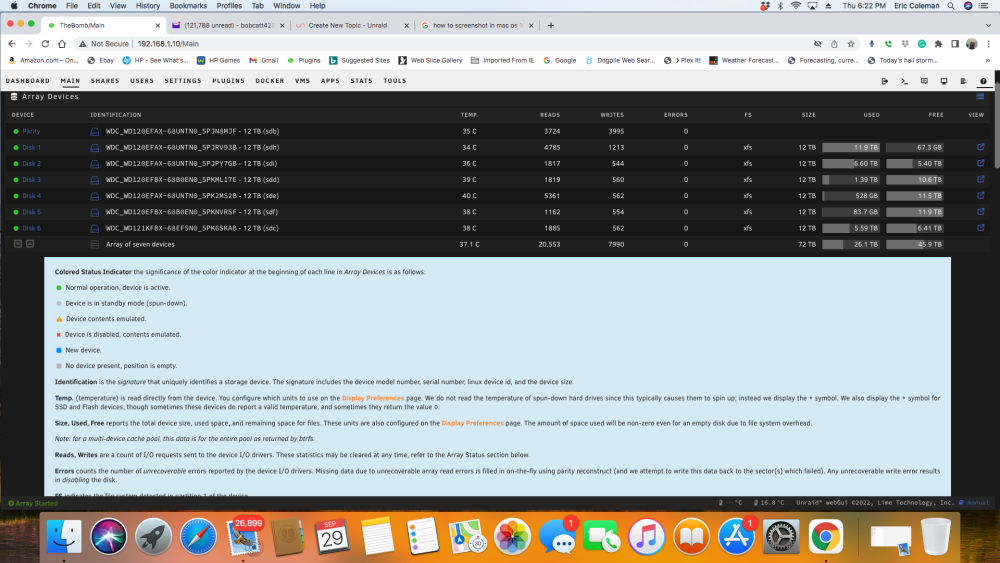Open the log icon in Unraid header

tap(964, 81)
